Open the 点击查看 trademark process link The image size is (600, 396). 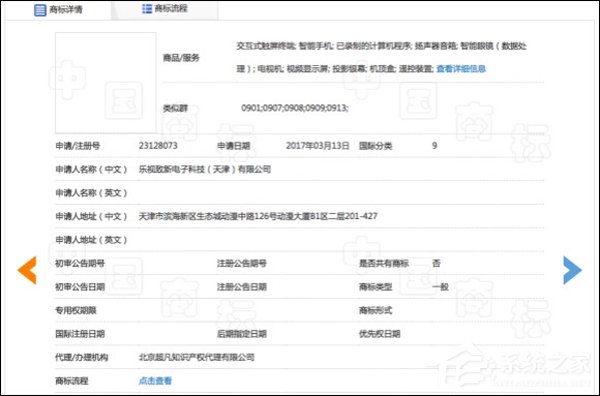[x=155, y=381]
